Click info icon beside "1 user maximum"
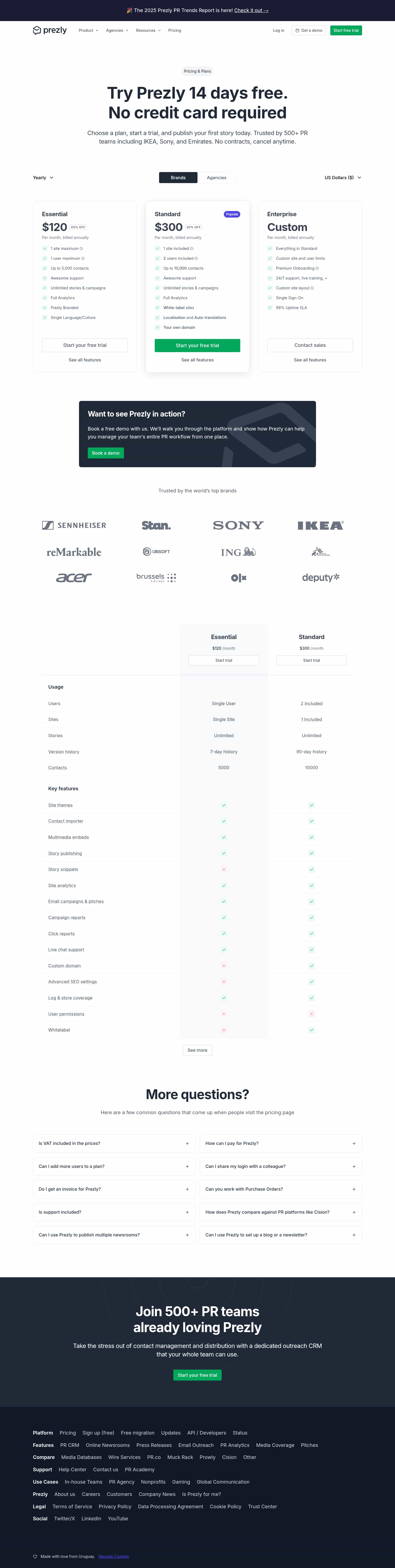Viewport: 395px width, 1568px height. (x=83, y=259)
